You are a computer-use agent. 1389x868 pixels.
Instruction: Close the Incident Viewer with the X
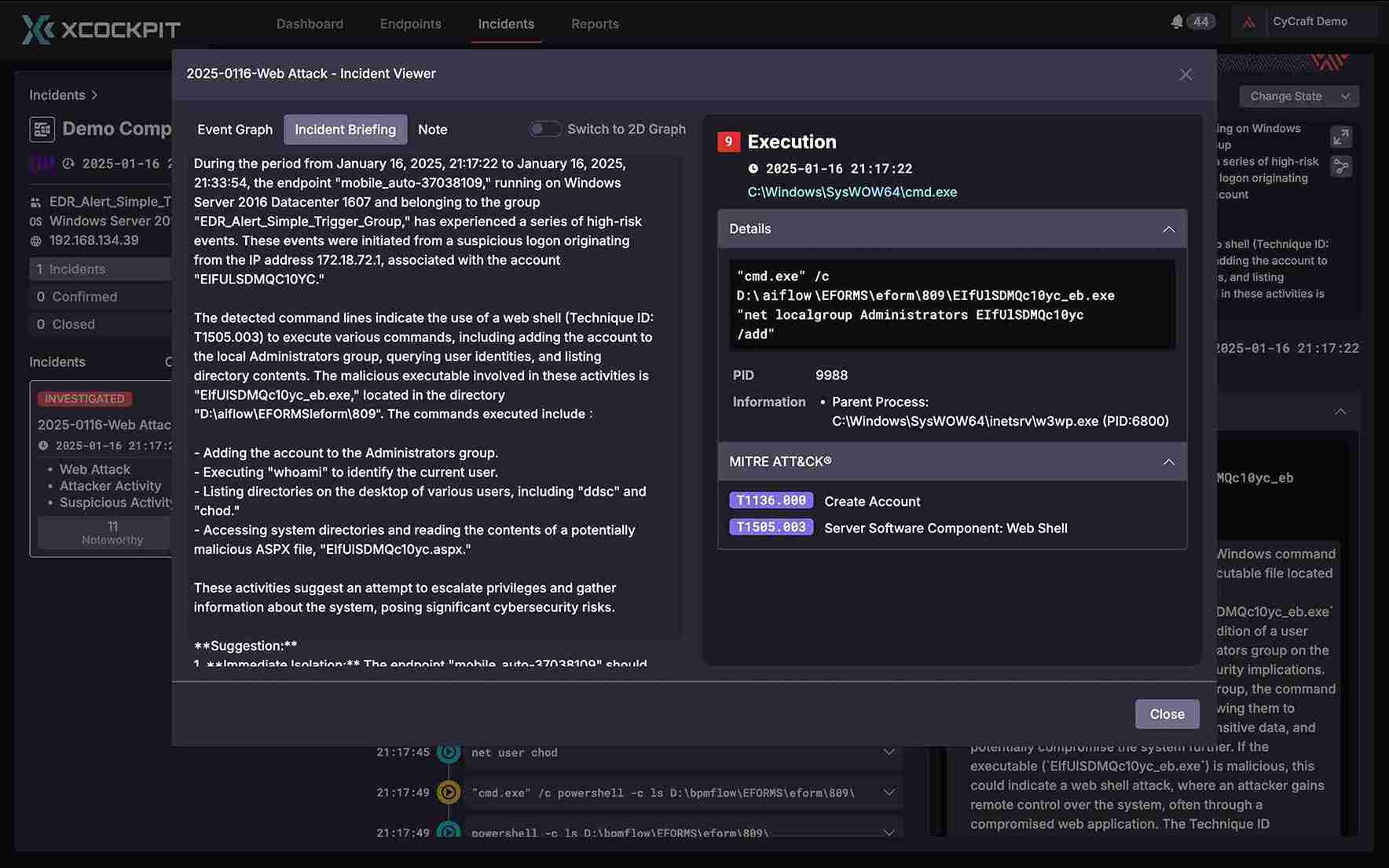pos(1185,75)
